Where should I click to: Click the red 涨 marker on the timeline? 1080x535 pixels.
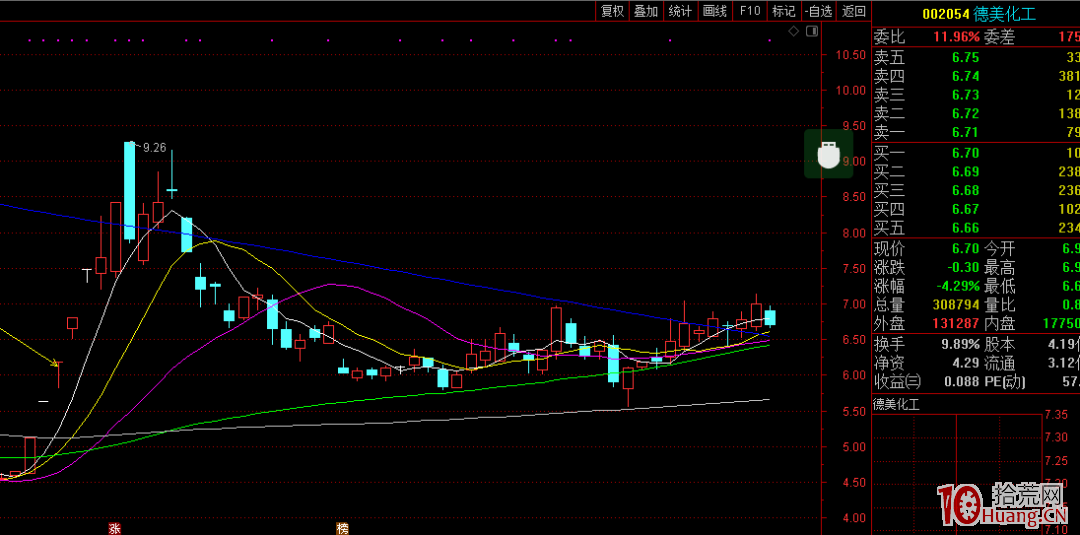114,528
